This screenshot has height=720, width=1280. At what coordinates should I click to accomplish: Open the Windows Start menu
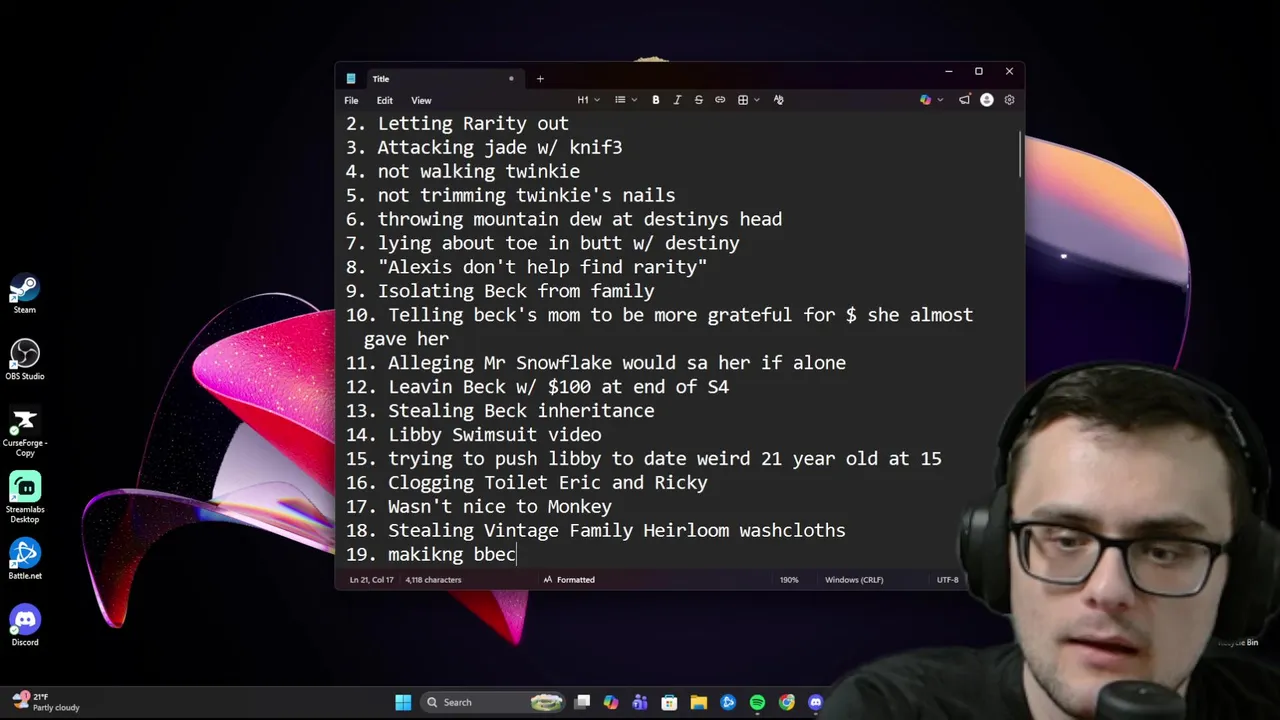pyautogui.click(x=403, y=702)
